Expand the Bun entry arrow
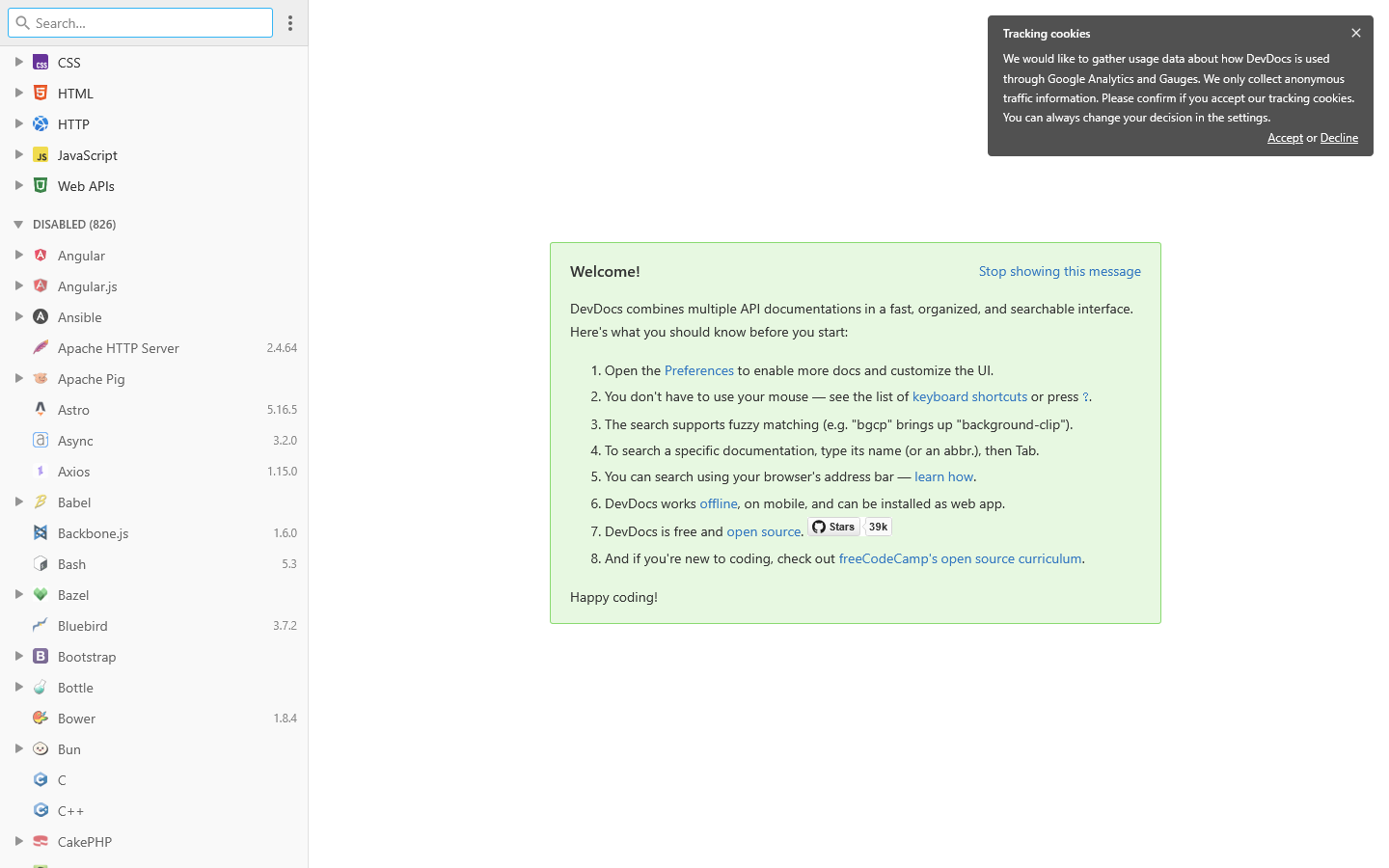 (18, 748)
